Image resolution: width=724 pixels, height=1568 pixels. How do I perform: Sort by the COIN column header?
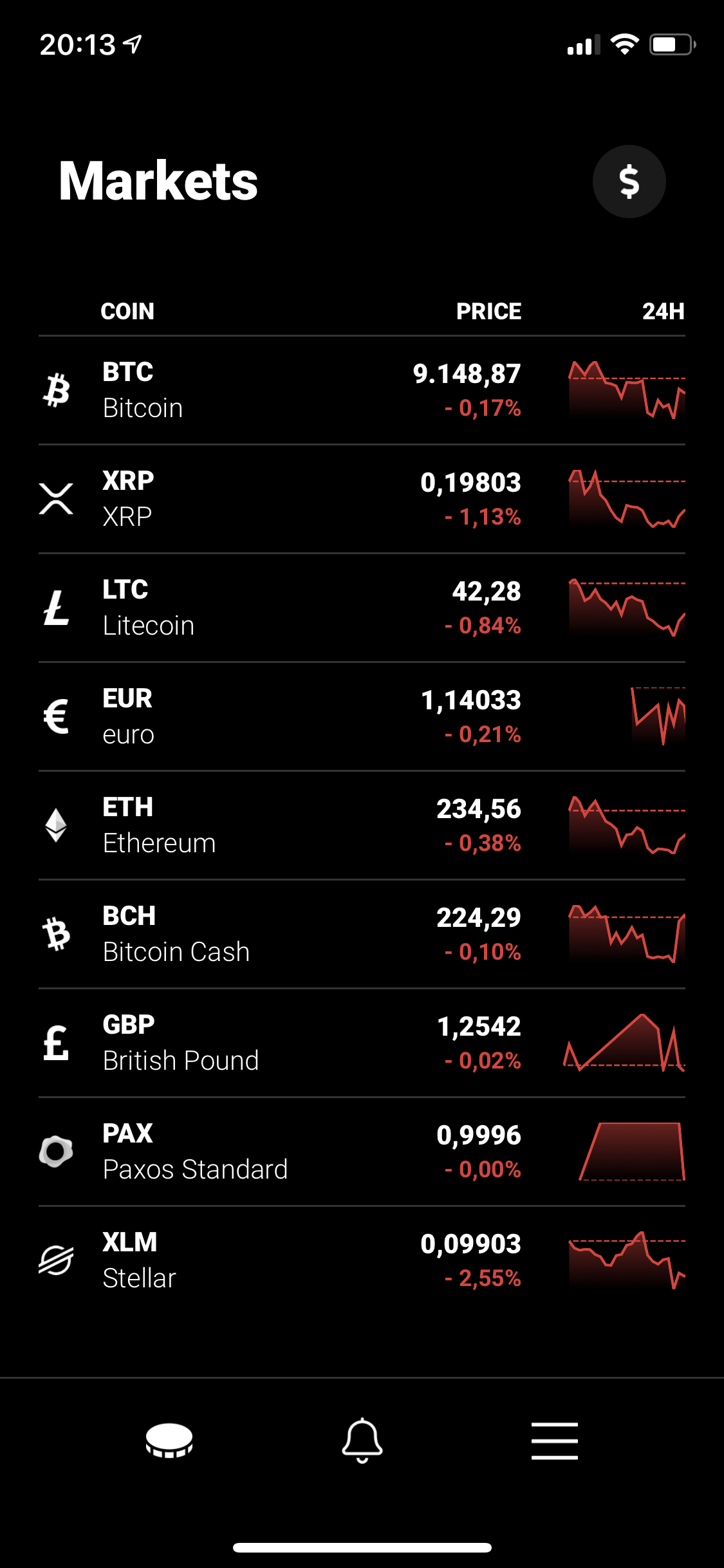click(127, 312)
